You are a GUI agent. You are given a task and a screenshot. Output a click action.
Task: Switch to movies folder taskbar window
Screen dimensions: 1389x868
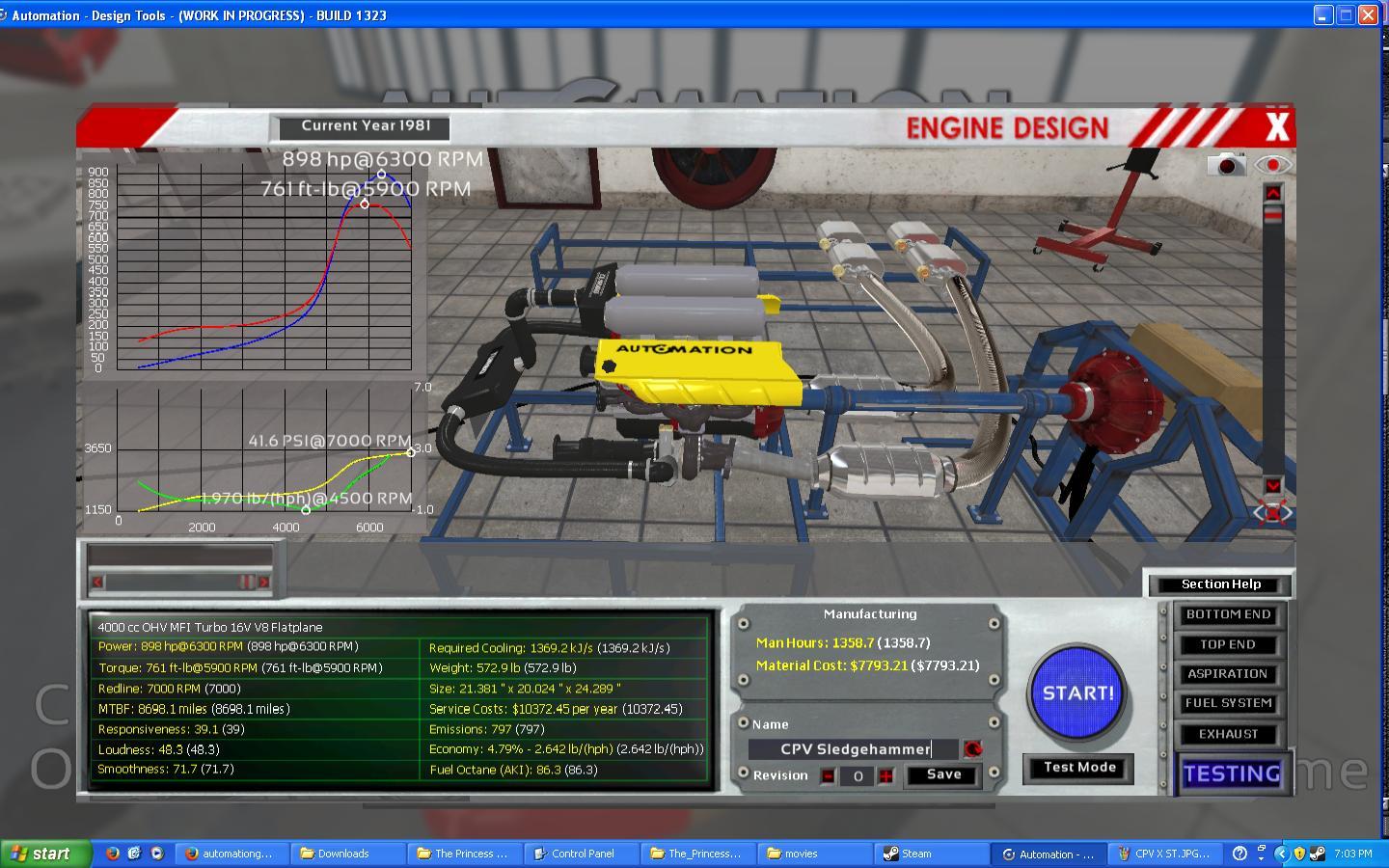coord(814,854)
